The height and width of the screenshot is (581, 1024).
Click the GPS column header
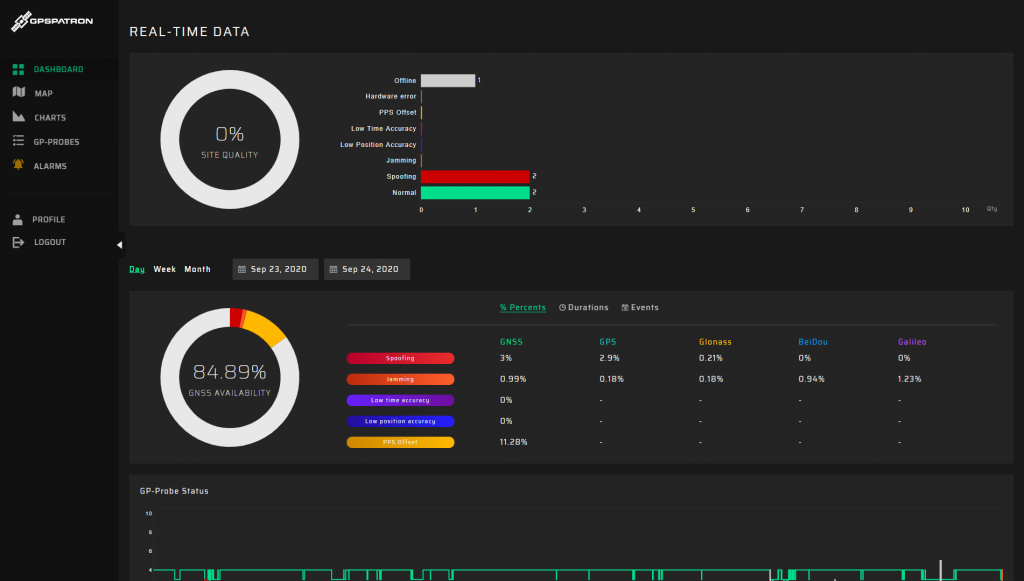[x=607, y=341]
